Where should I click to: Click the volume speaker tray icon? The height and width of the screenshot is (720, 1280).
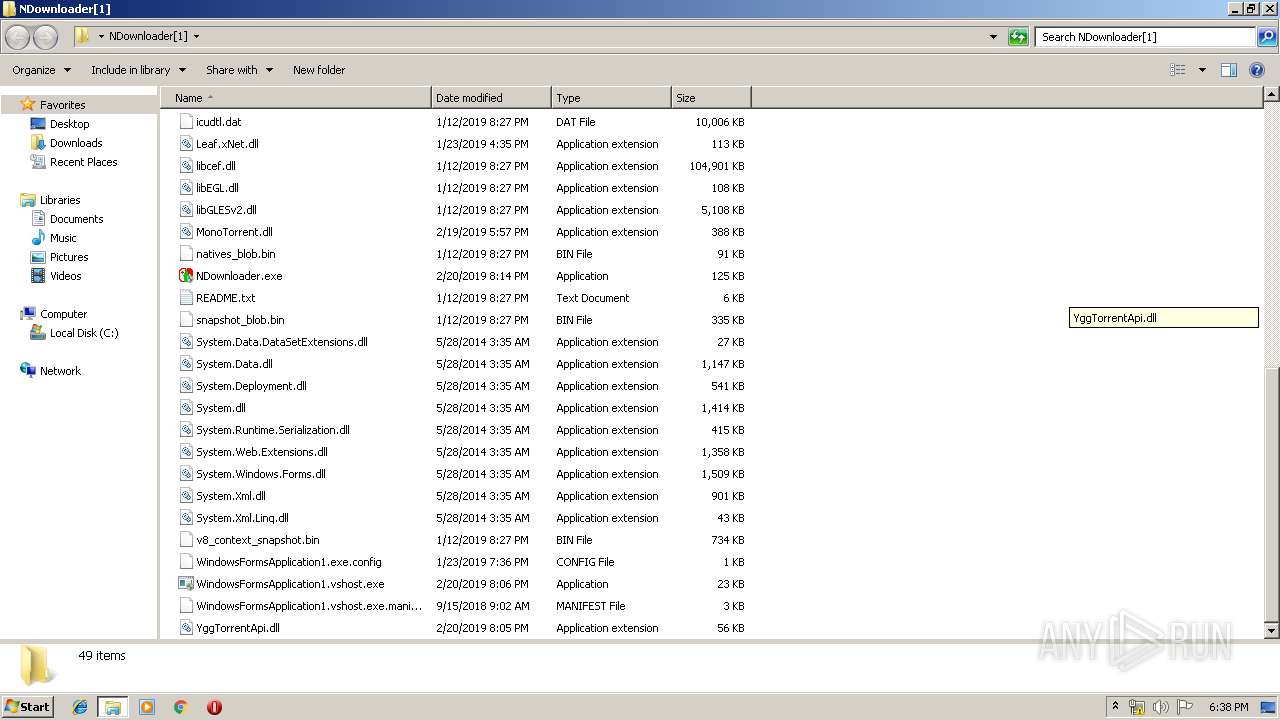1161,707
